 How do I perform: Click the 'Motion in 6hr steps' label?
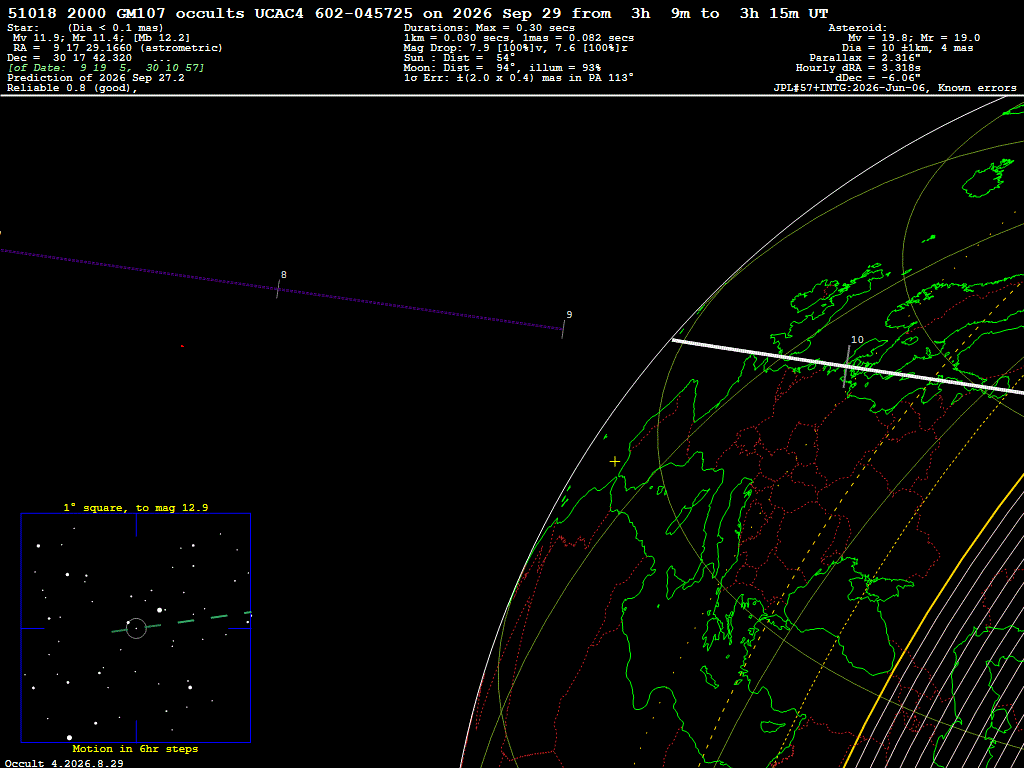click(x=135, y=748)
